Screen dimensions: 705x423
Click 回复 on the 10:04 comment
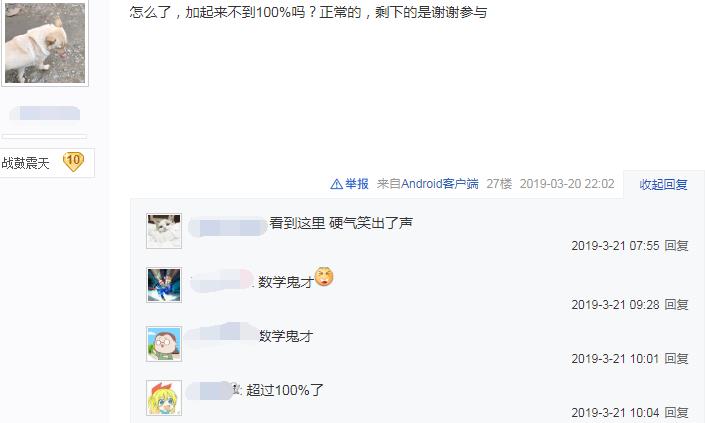coord(677,412)
